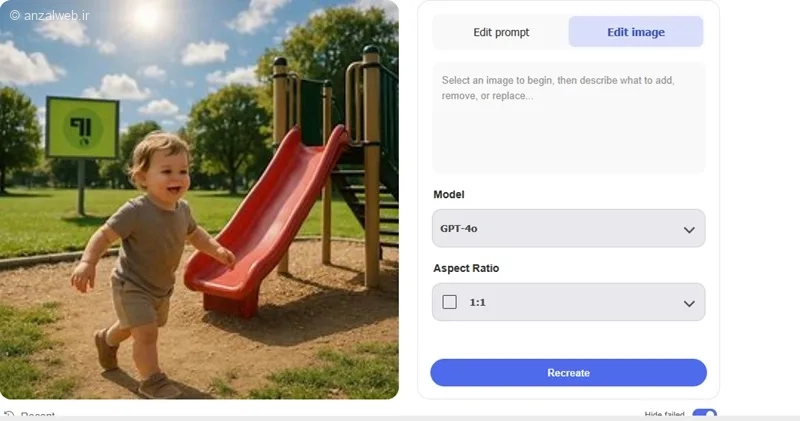Click the Aspect Ratio chevron arrow

689,304
